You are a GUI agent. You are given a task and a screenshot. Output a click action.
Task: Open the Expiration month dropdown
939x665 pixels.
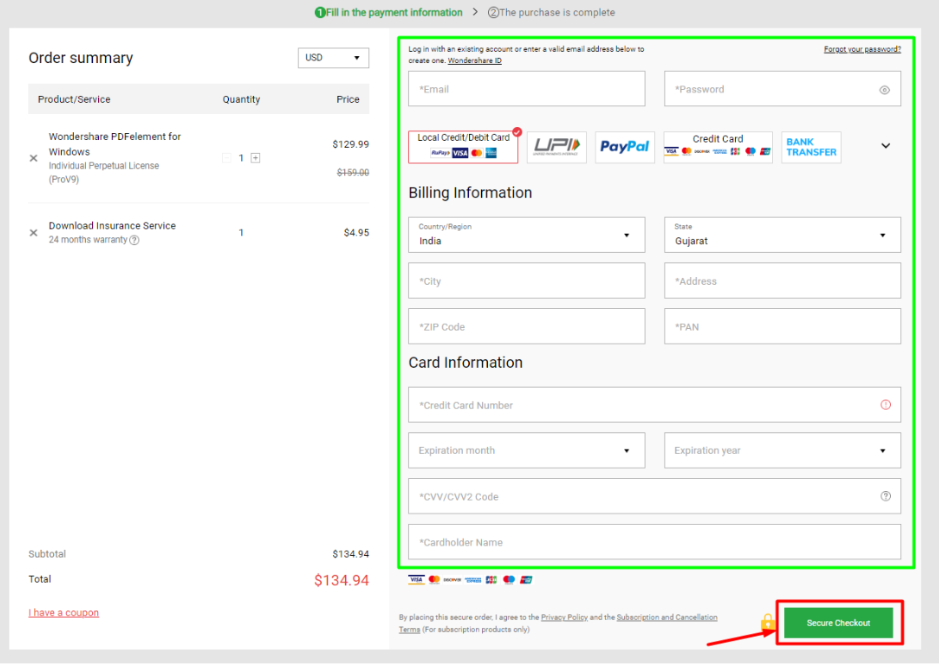pos(526,451)
